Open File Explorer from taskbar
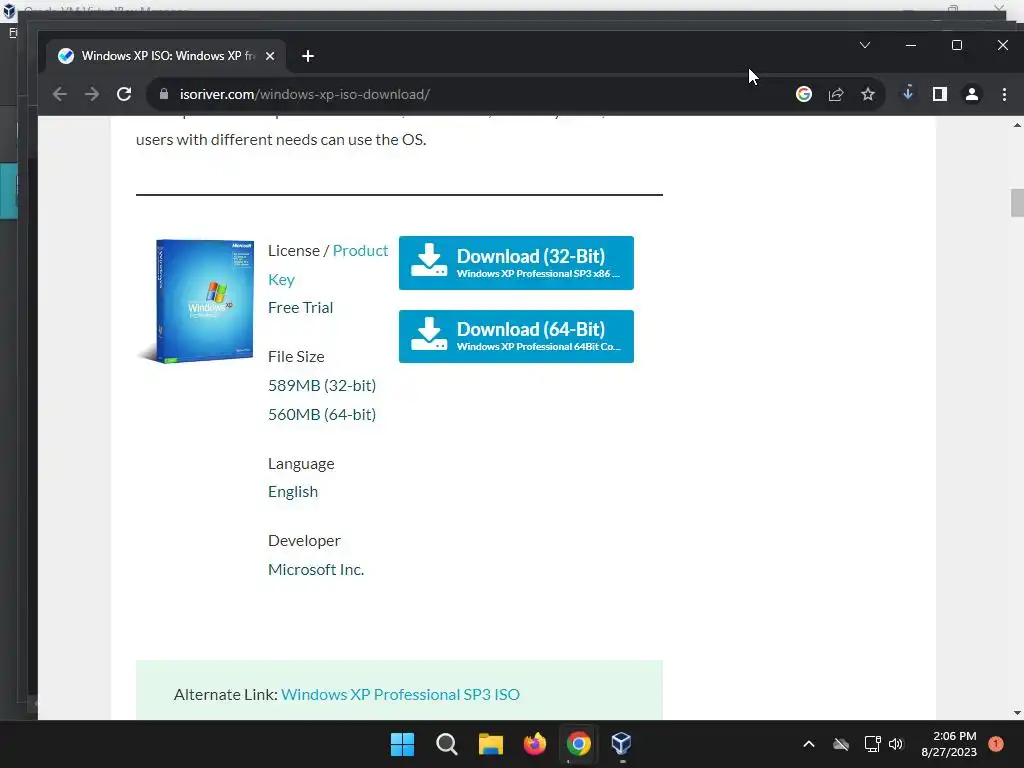 click(x=490, y=744)
